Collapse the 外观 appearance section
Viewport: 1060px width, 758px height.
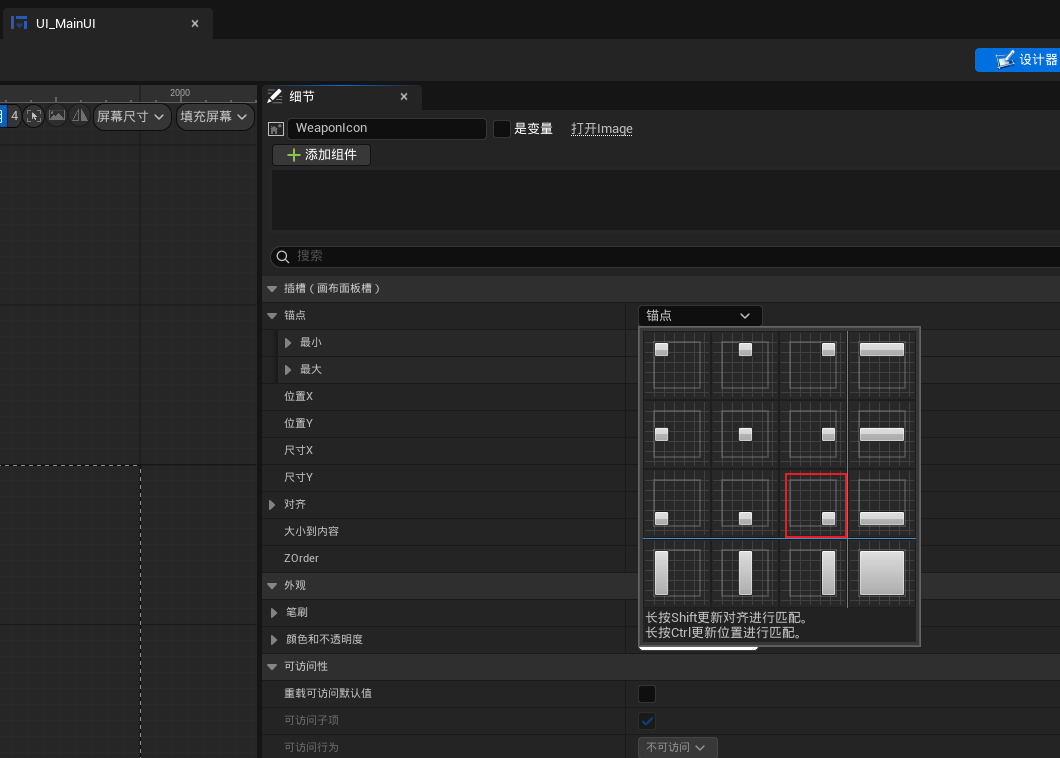point(272,586)
